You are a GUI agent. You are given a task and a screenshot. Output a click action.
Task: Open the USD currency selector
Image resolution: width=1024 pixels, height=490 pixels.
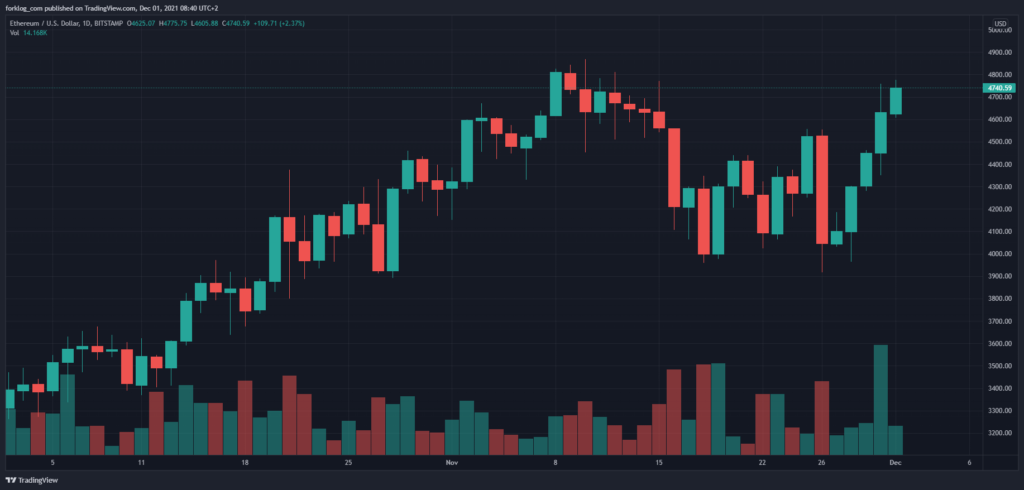[999, 22]
